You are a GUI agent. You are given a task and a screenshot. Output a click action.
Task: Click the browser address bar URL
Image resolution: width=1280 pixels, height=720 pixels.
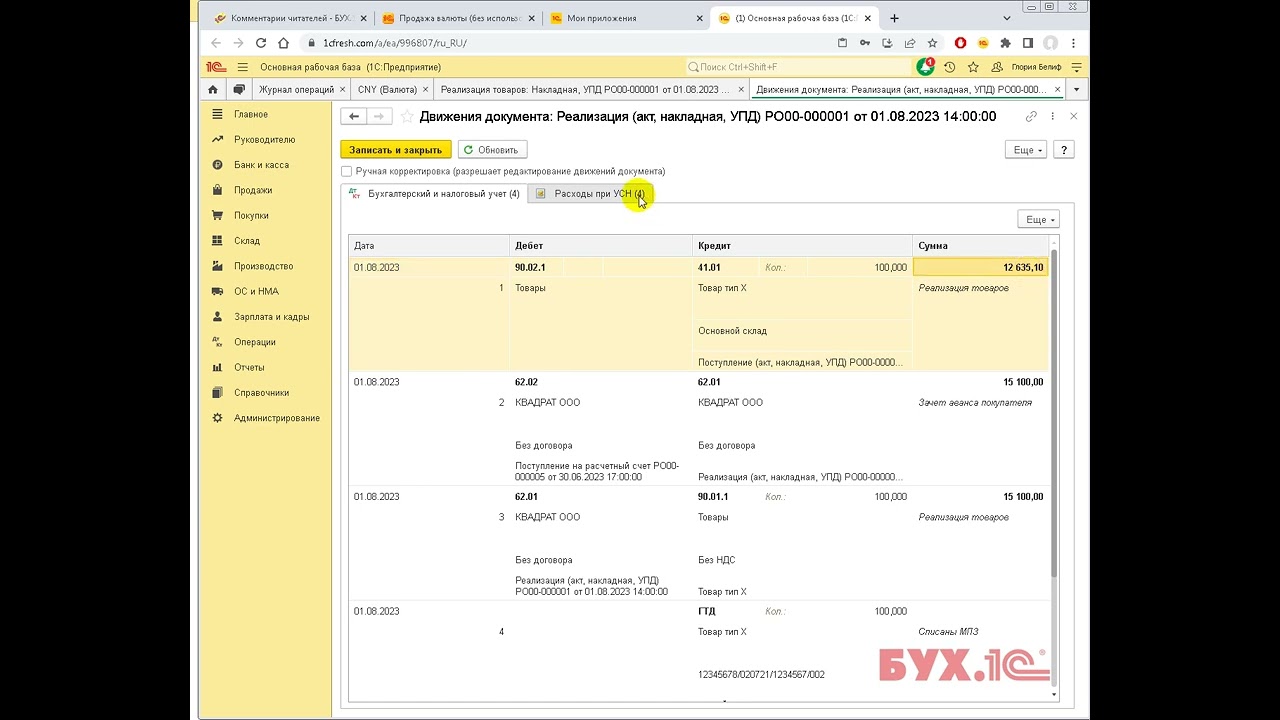pos(395,43)
